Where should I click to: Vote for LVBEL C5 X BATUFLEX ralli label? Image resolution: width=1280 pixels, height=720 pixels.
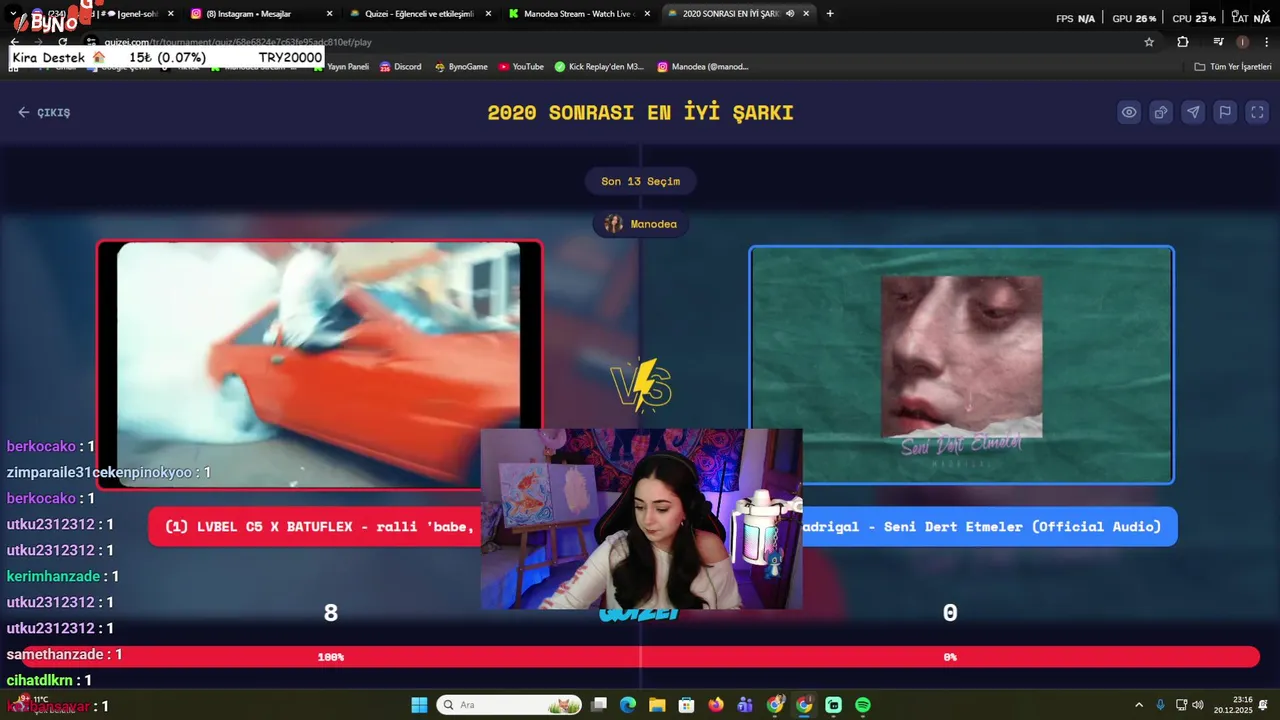point(315,527)
